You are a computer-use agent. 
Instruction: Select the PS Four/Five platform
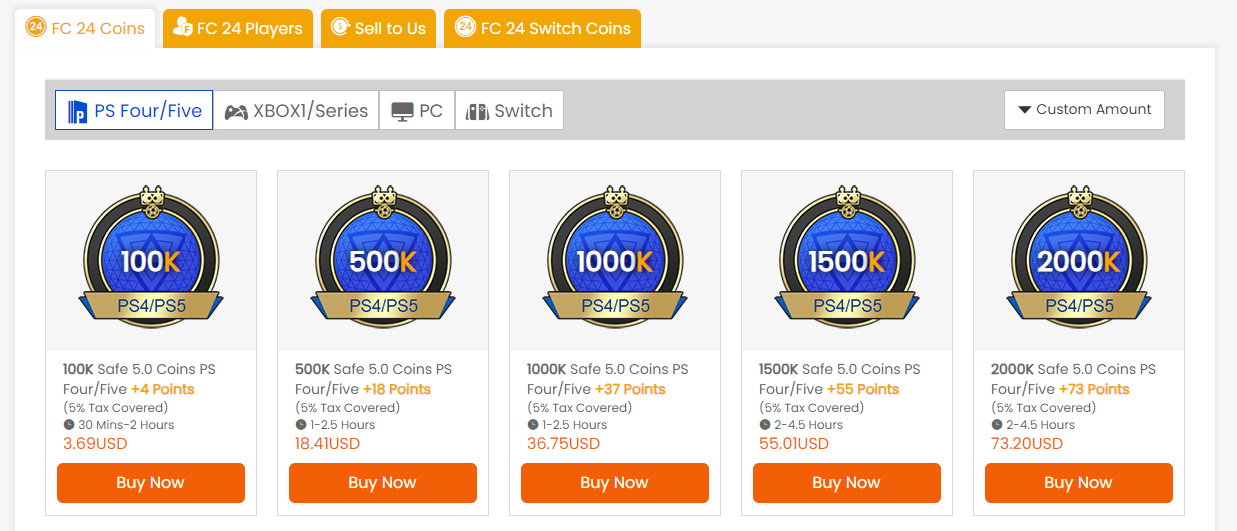(134, 110)
